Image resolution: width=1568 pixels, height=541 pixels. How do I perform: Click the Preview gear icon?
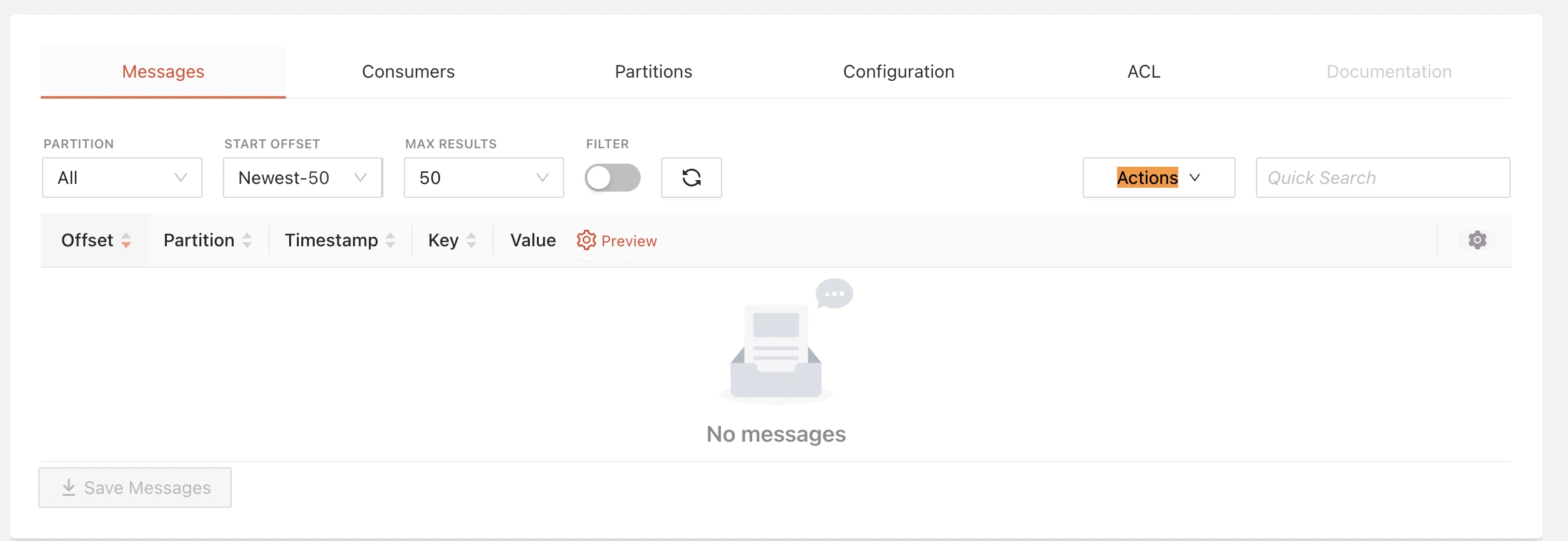point(586,240)
